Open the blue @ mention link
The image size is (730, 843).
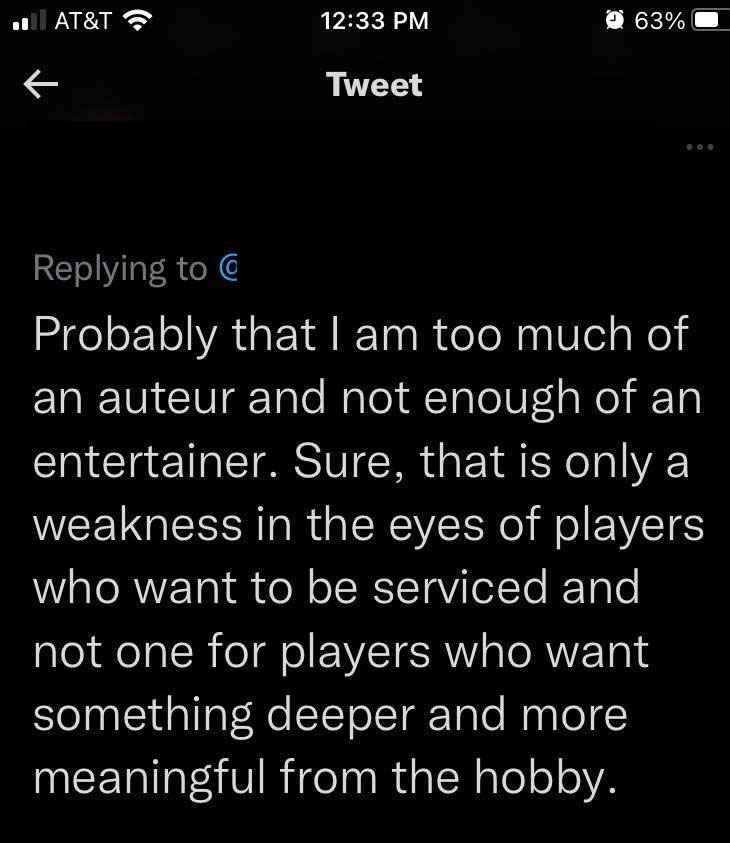226,268
